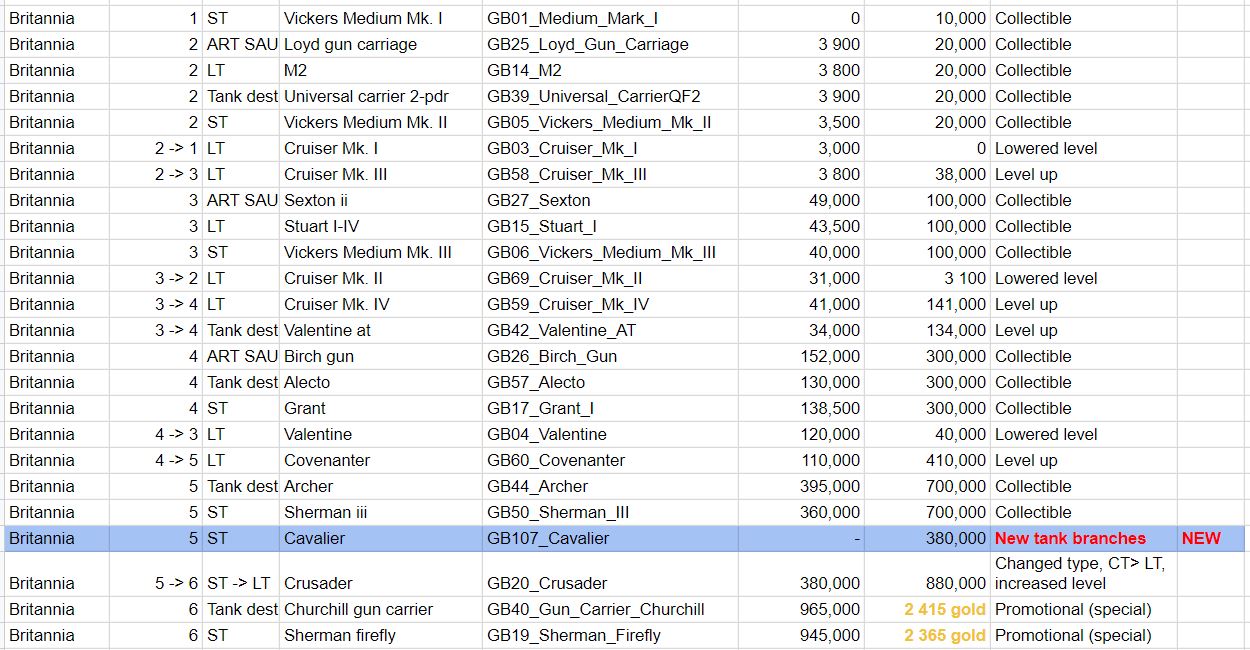This screenshot has height=650, width=1250.
Task: Click 'Promotional (special)' in Sherman firefly row
Action: click(x=1084, y=635)
